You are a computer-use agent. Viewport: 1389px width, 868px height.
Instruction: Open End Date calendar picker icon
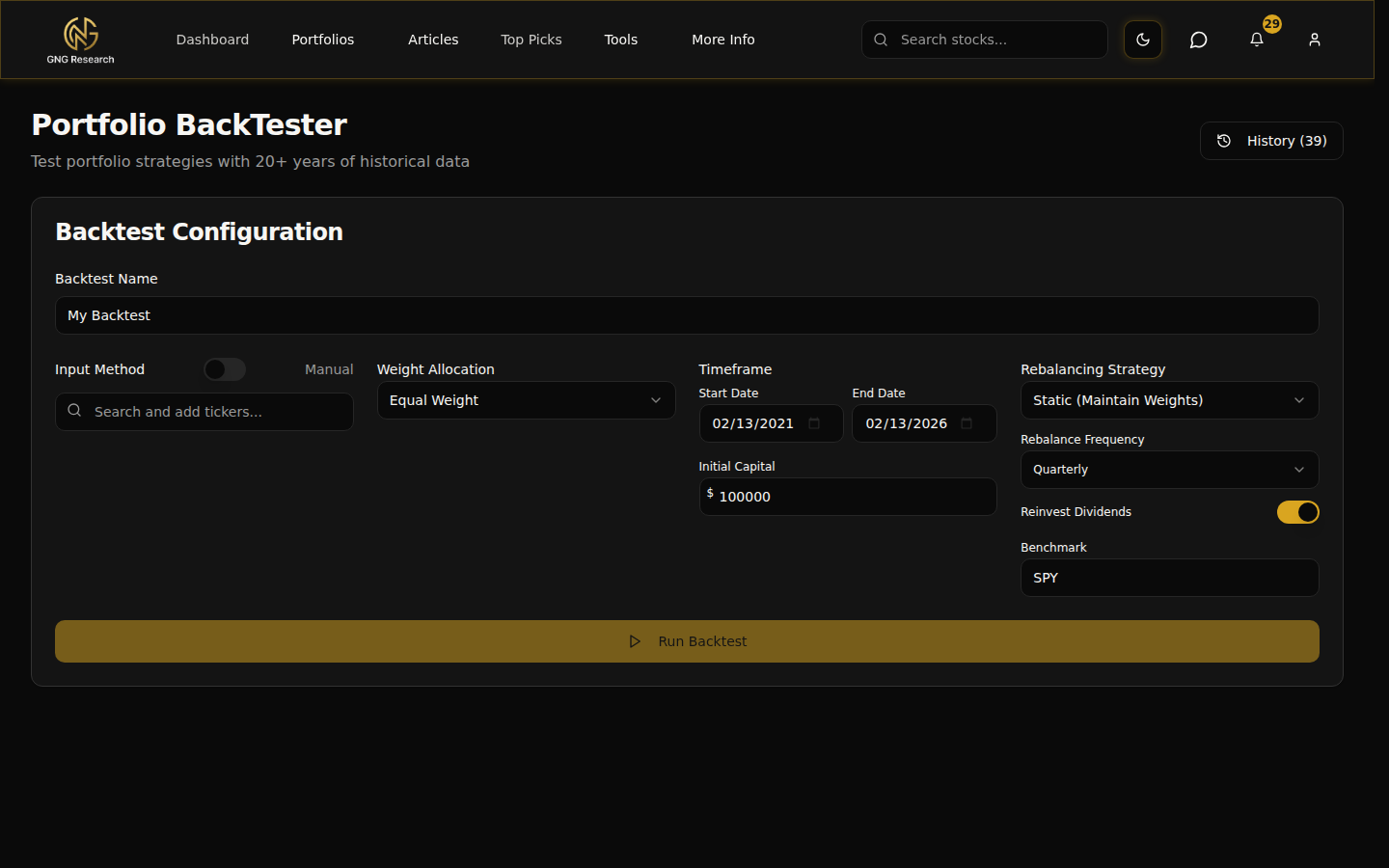[967, 423]
